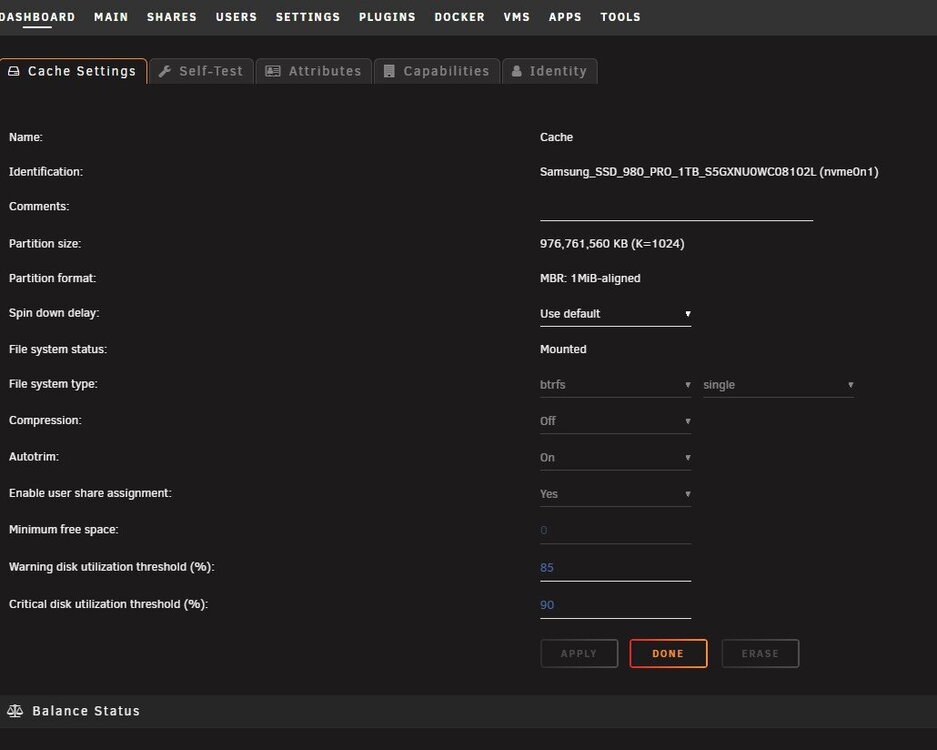Open the Docker page
This screenshot has height=750, width=937.
click(460, 17)
